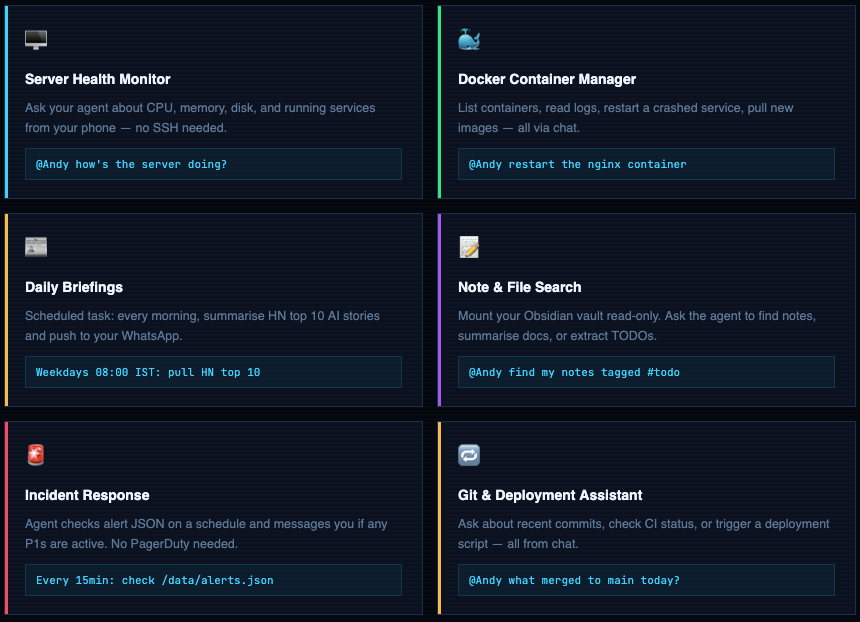Click the blue repeat arrows icon

point(469,456)
